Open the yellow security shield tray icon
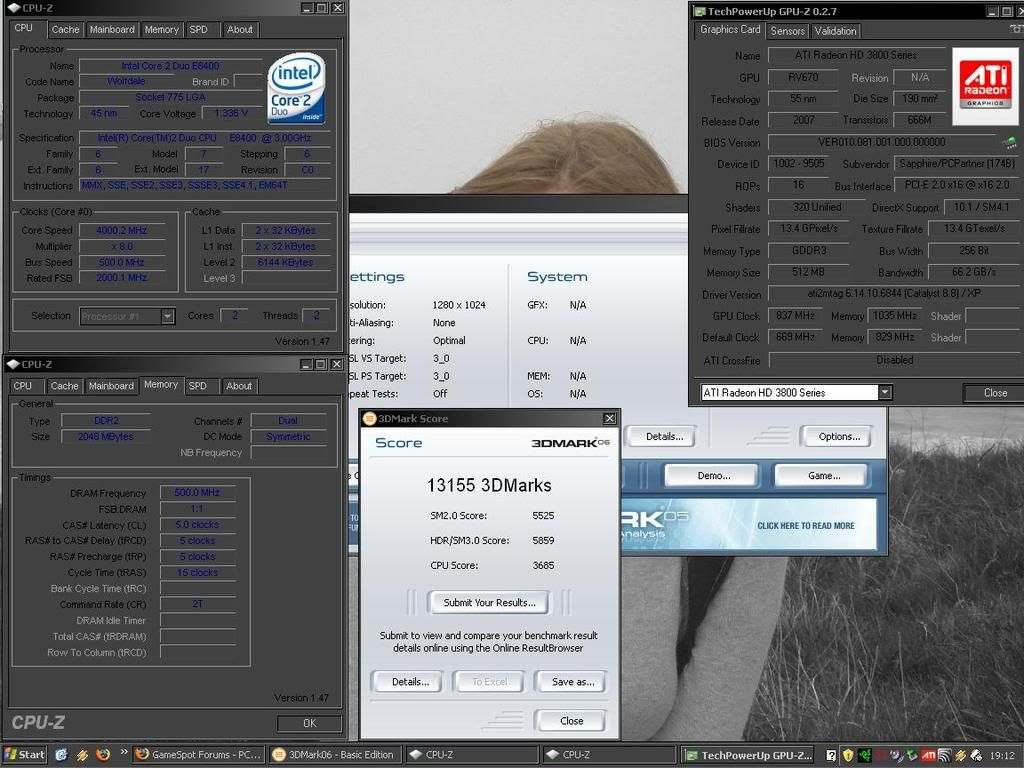Viewport: 1024px width, 768px height. click(x=848, y=756)
